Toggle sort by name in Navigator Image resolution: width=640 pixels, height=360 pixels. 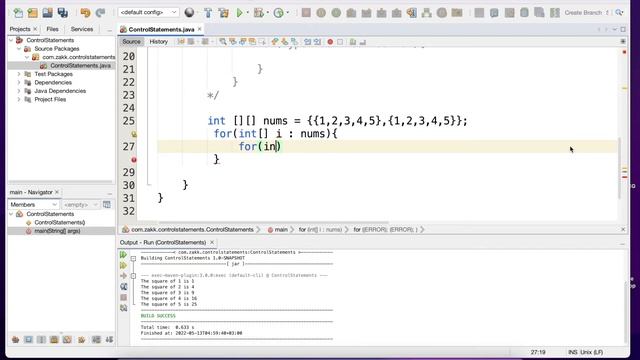coord(96,340)
